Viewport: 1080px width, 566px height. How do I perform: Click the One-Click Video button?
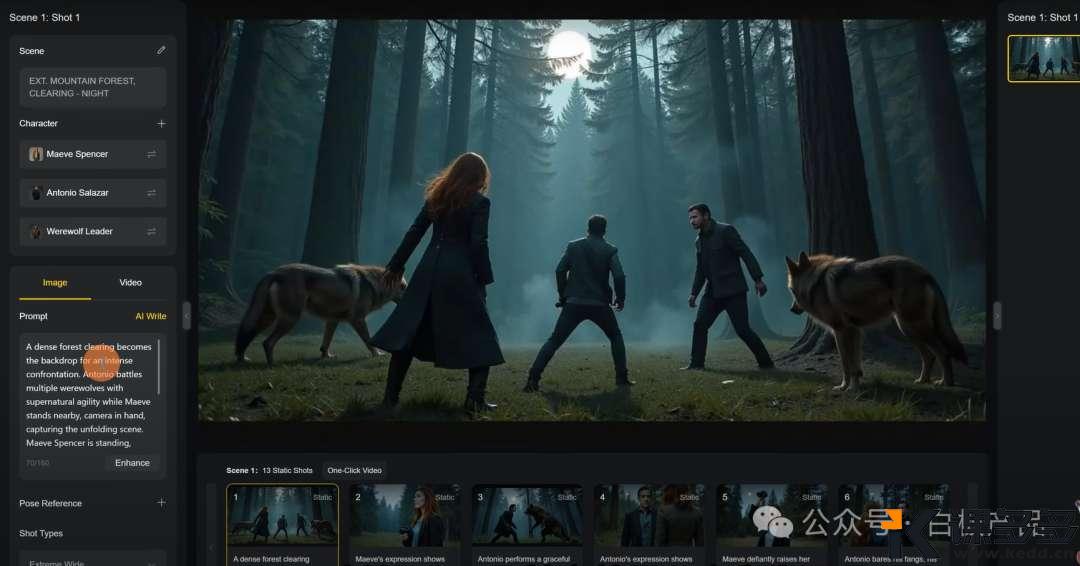[355, 470]
